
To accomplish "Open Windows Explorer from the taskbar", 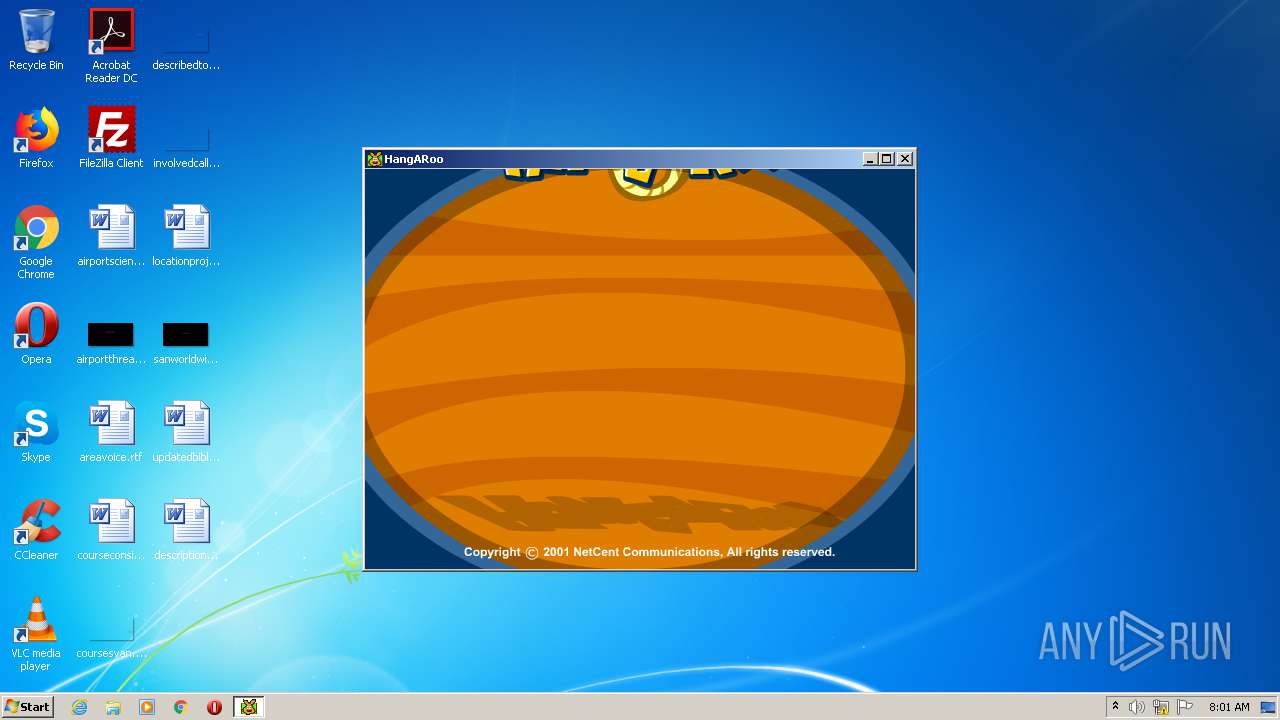I will (113, 707).
